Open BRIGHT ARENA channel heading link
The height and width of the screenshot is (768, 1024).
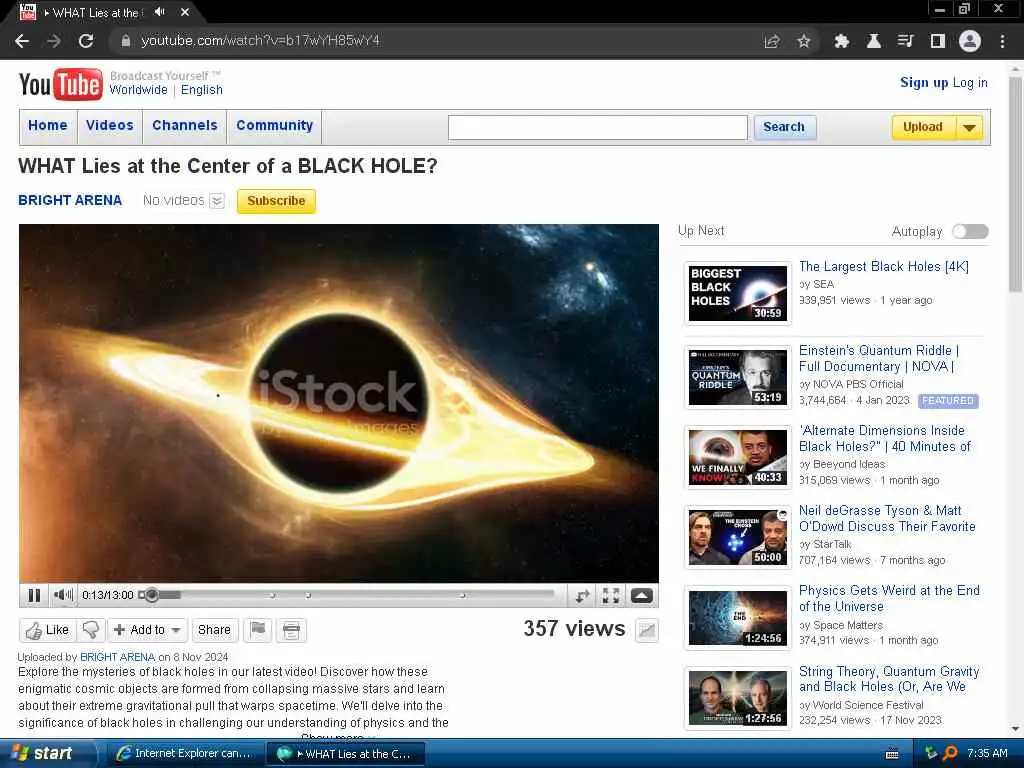70,200
